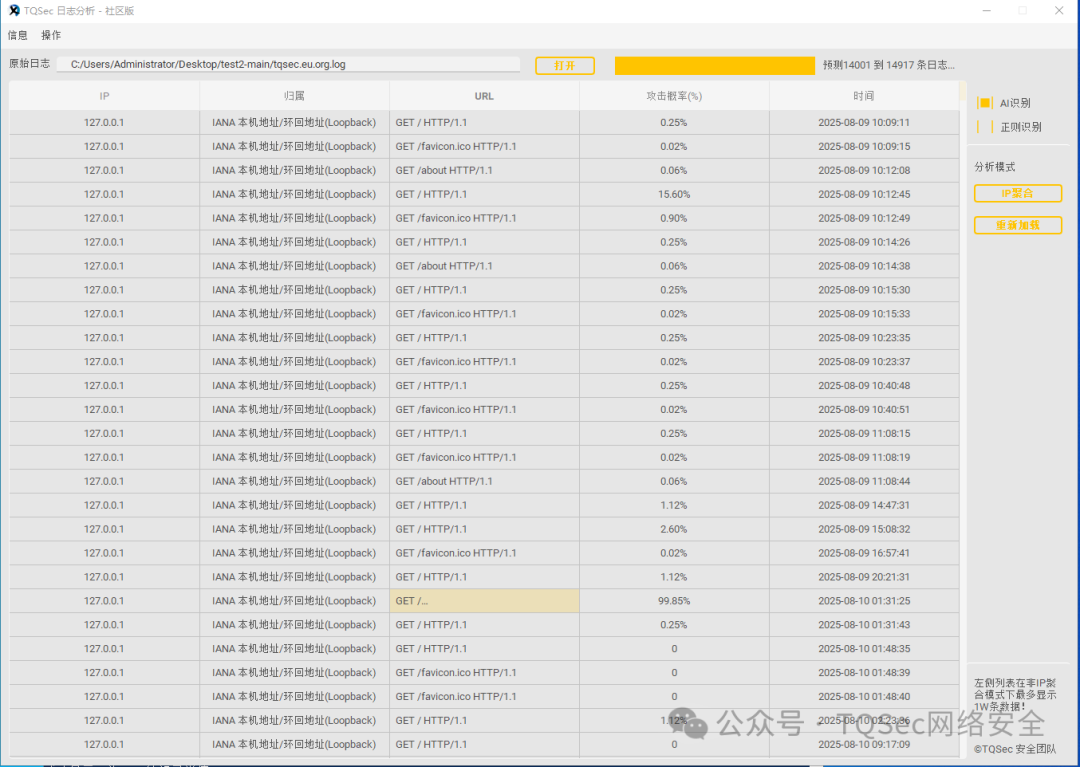The image size is (1080, 767).
Task: Sort by the 时间 column header
Action: point(864,96)
